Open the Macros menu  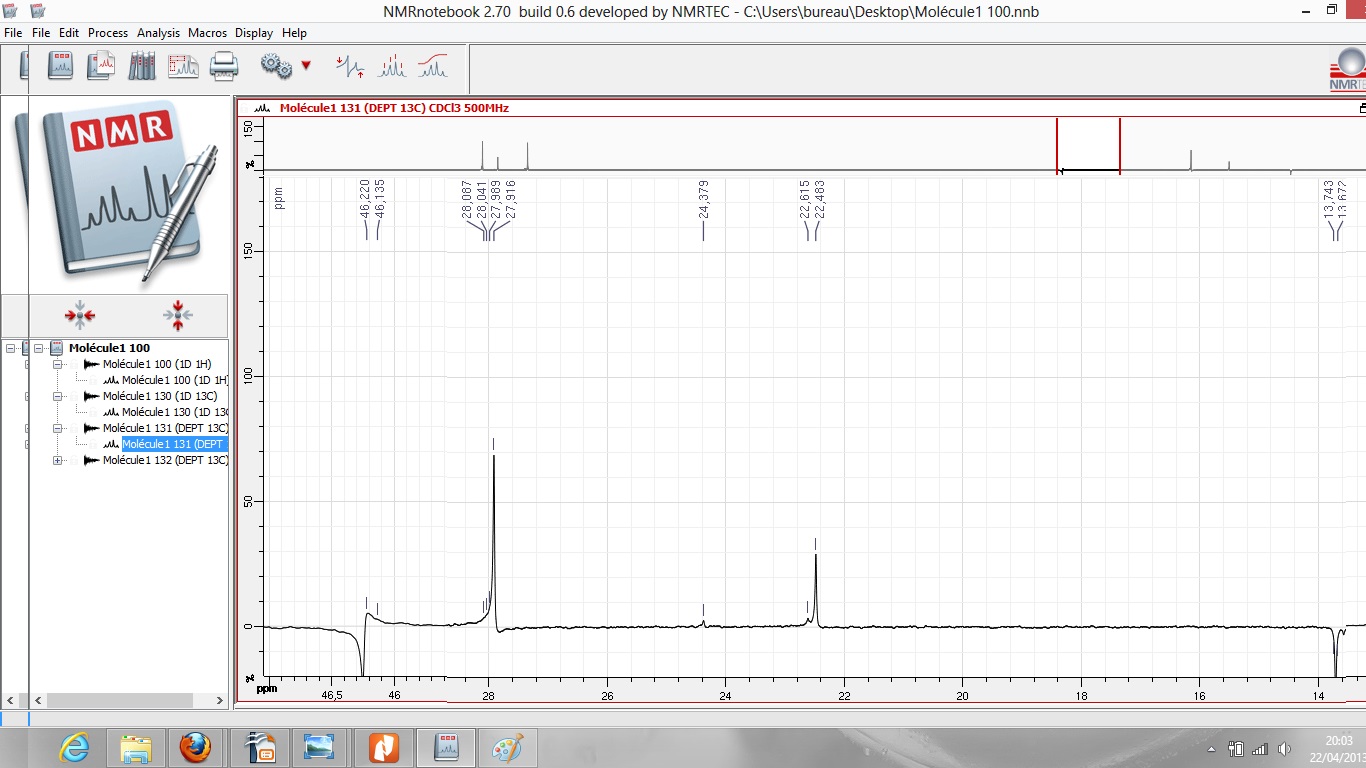tap(208, 33)
